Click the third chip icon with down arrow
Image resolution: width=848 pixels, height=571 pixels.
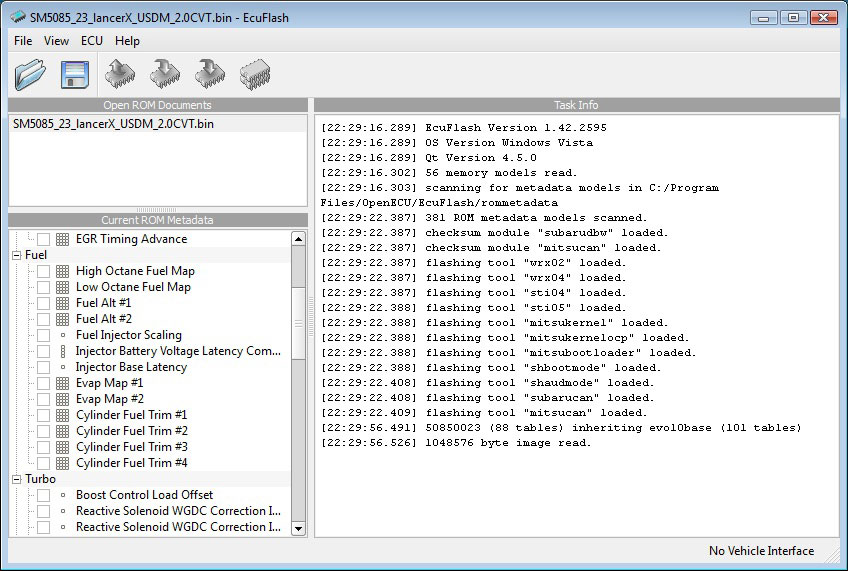click(210, 73)
